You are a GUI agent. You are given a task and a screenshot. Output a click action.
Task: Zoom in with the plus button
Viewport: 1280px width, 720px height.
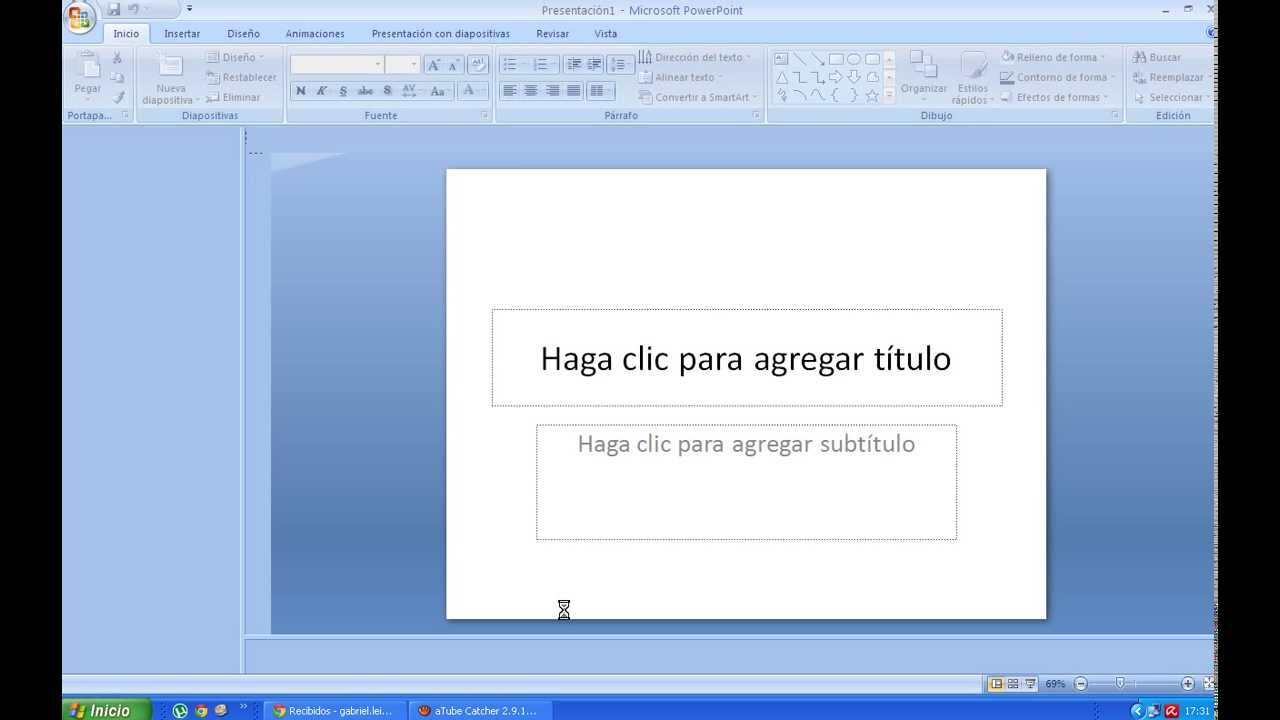pyautogui.click(x=1188, y=684)
